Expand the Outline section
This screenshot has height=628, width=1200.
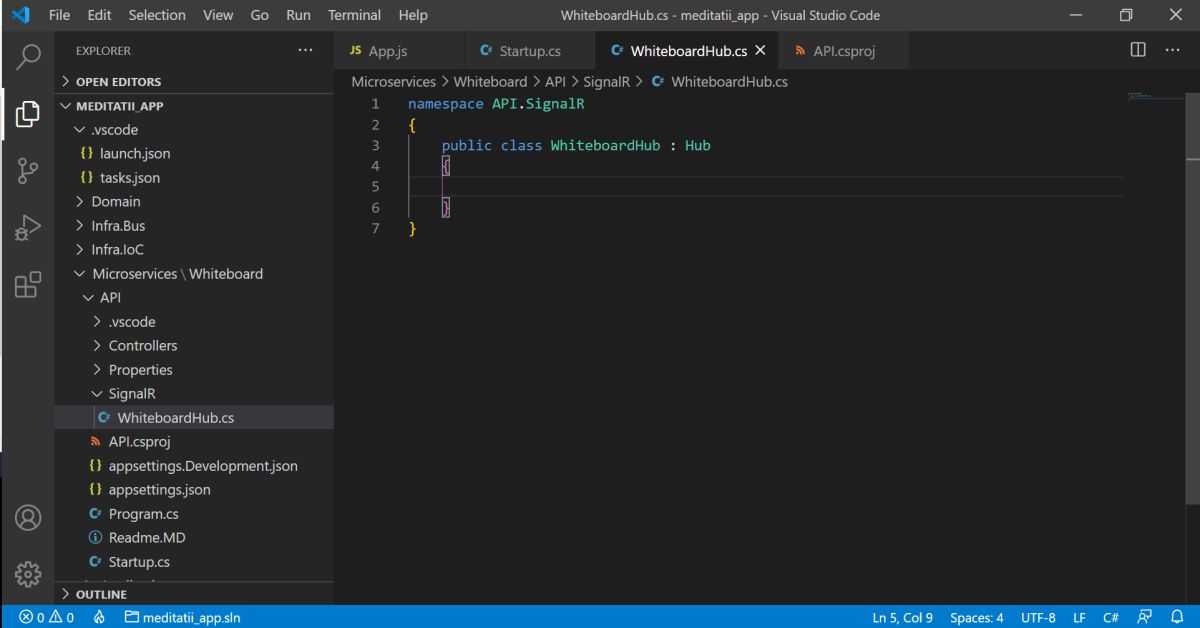point(194,594)
